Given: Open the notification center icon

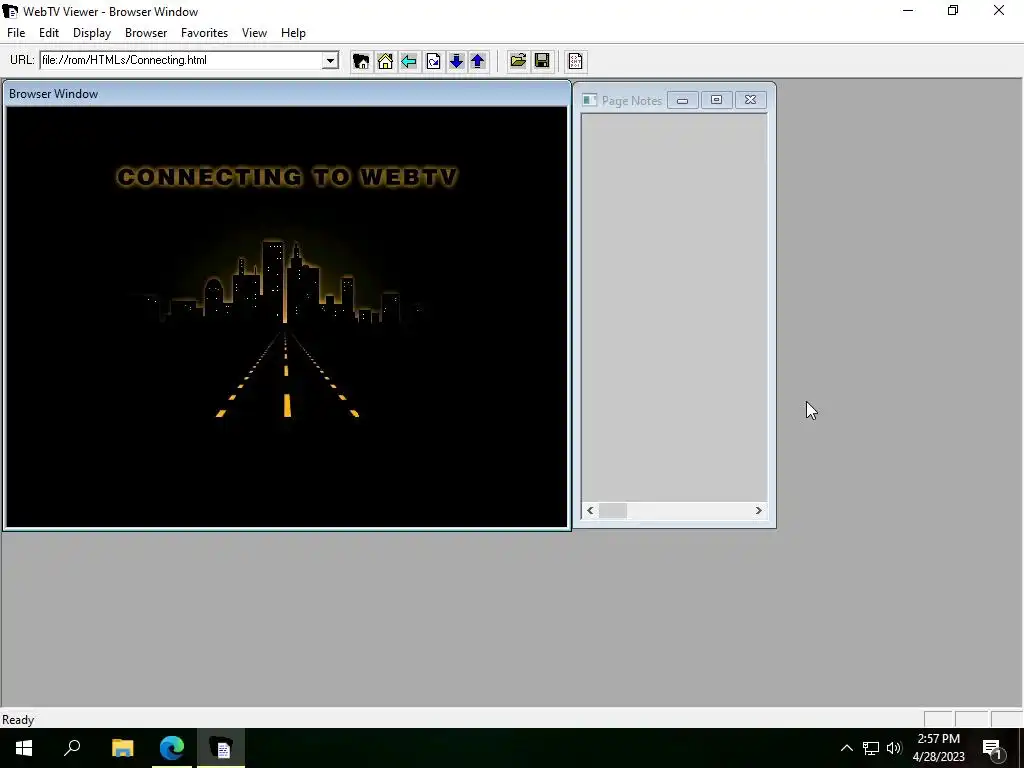Looking at the screenshot, I should tap(992, 748).
